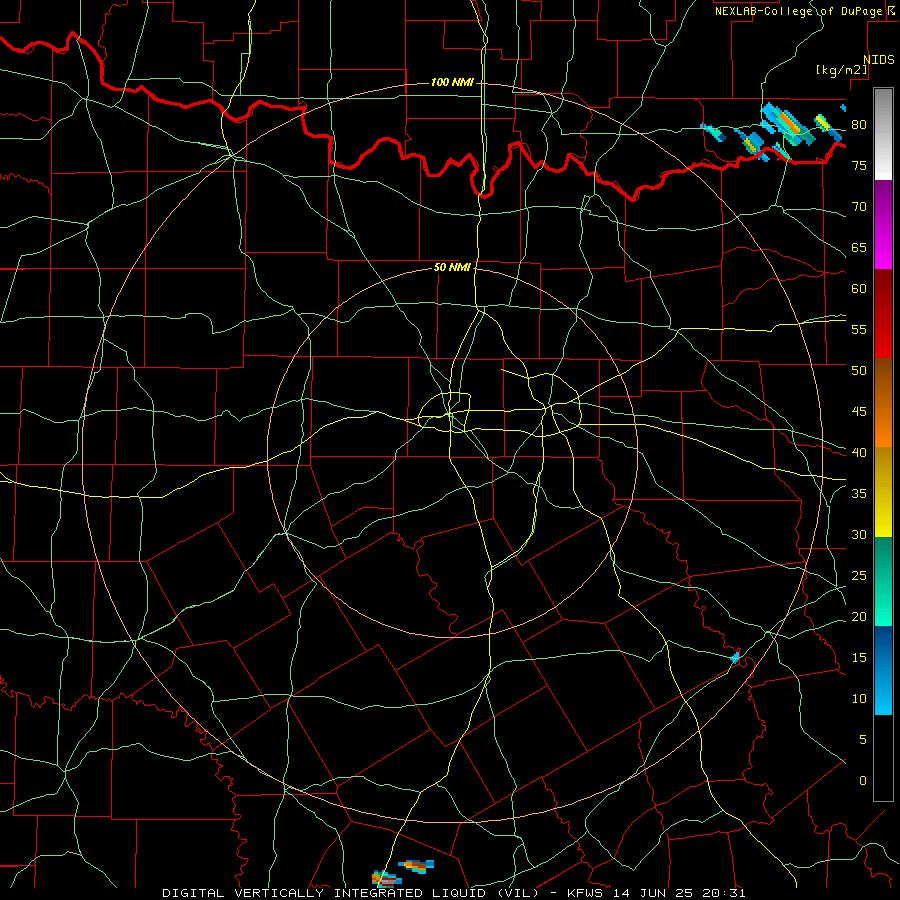
Task: Select scale value 0 on the legend
Action: tap(863, 781)
